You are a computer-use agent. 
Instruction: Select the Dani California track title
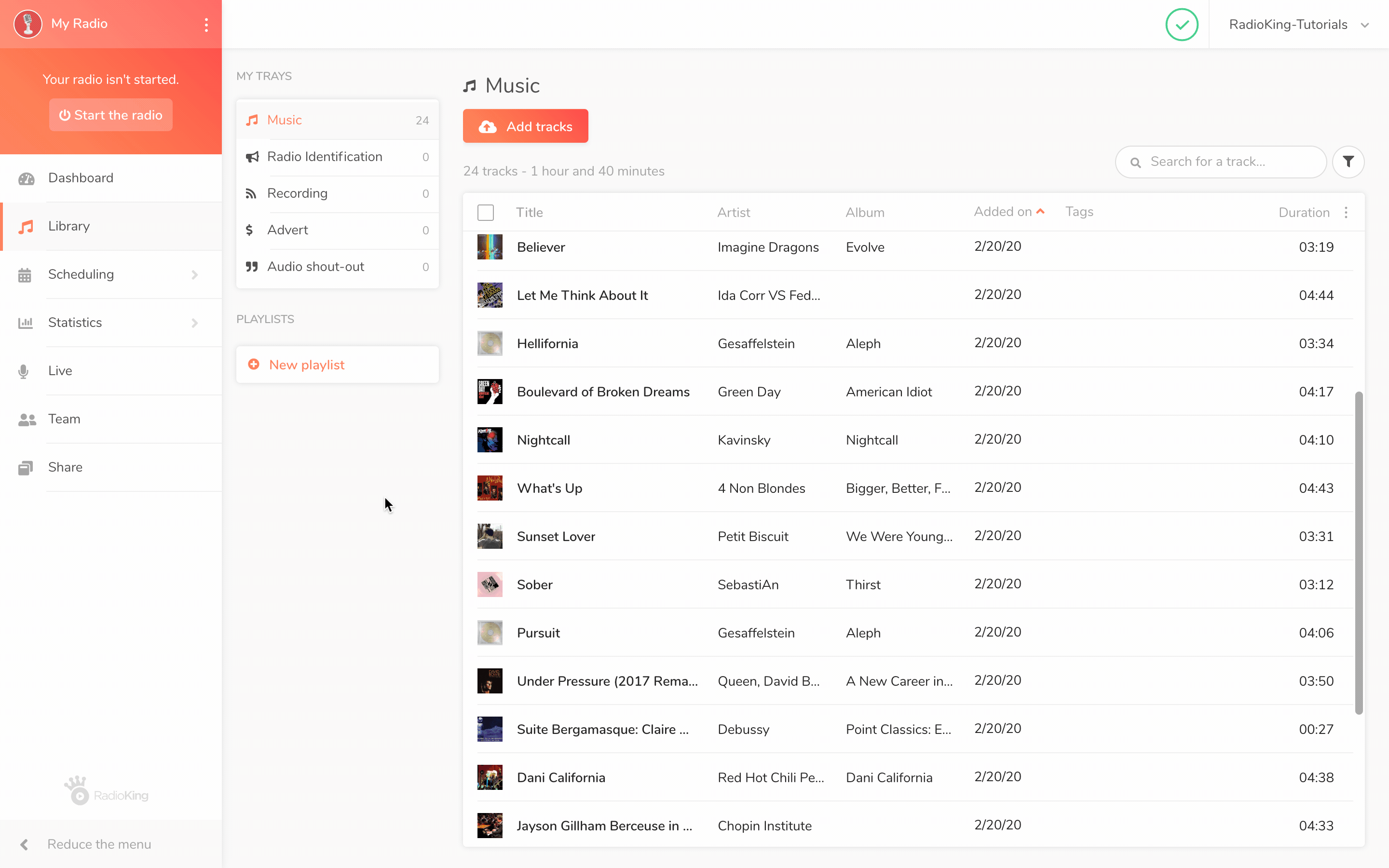[x=561, y=777]
